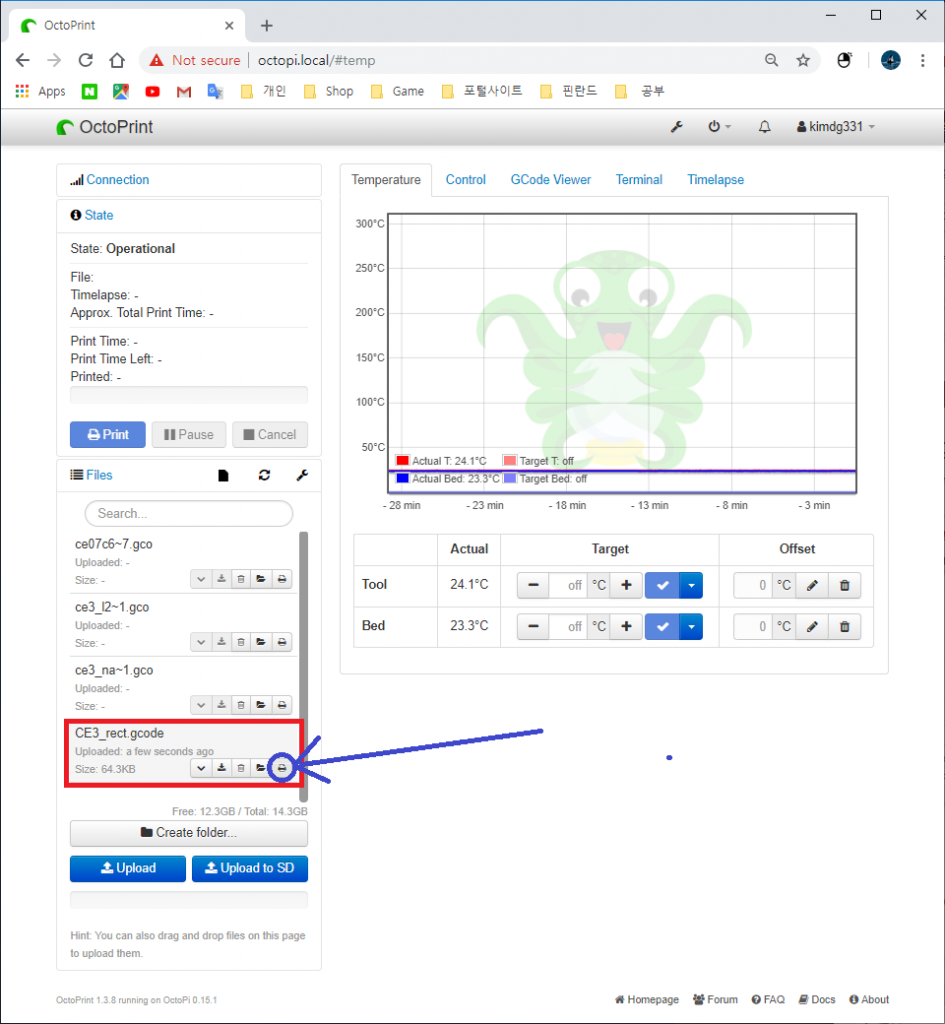Download ce07c6~7.gco file
945x1024 pixels.
pos(221,579)
